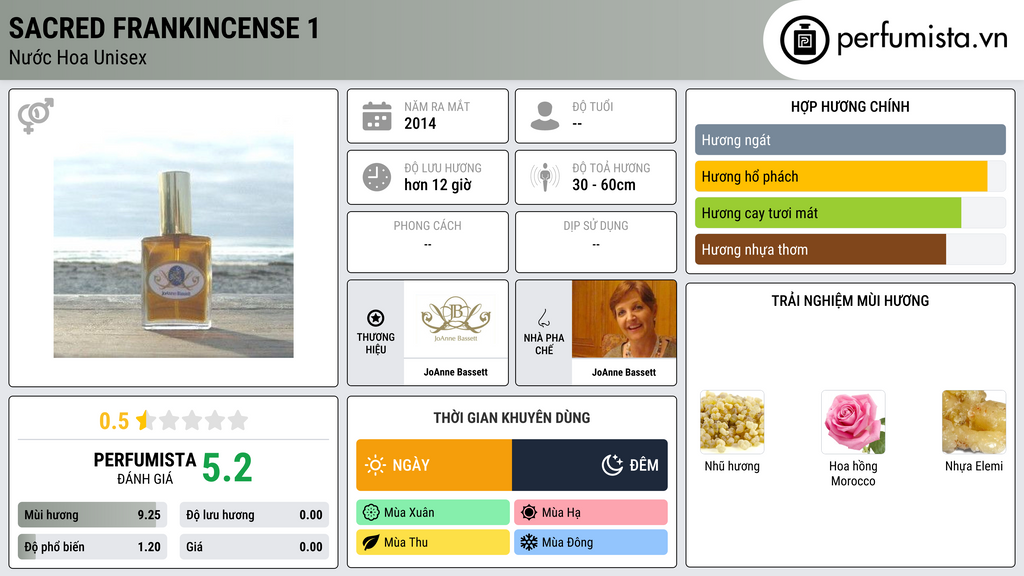Click the projection value 30 - 60cm
Viewport: 1024px width, 576px height.
coord(604,185)
